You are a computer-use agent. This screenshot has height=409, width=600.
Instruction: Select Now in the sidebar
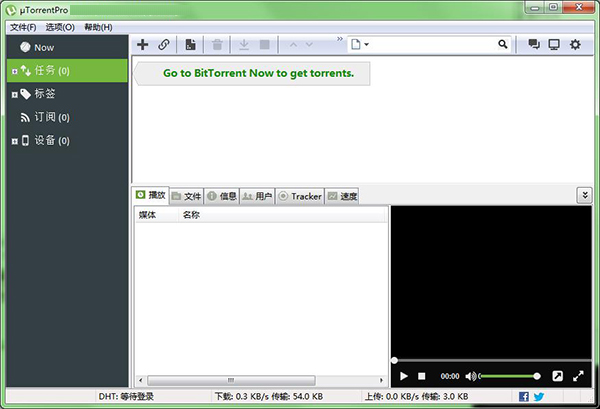tap(67, 47)
